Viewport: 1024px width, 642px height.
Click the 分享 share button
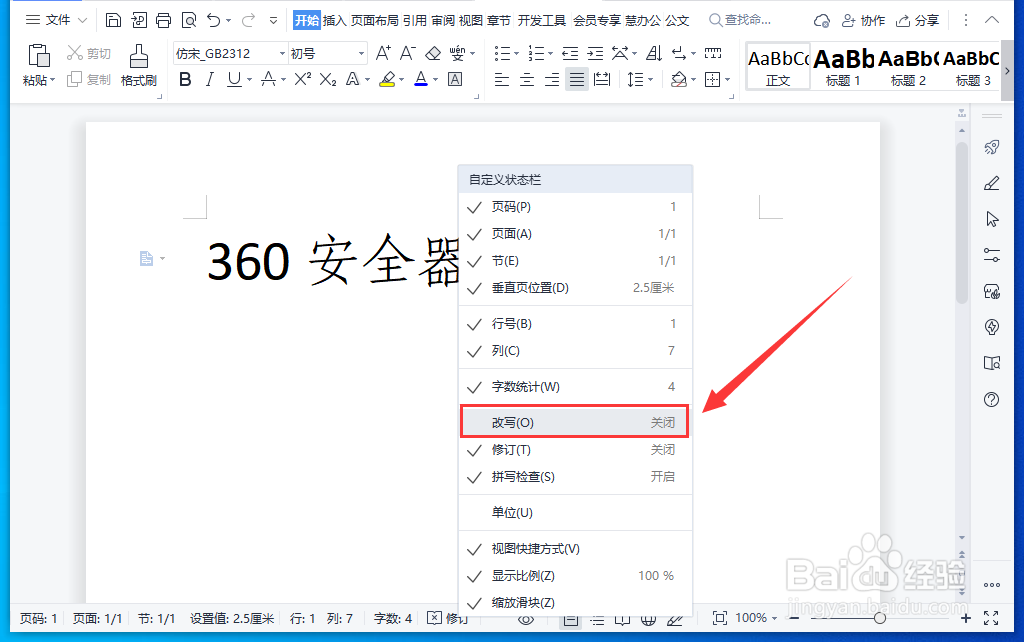tap(917, 21)
